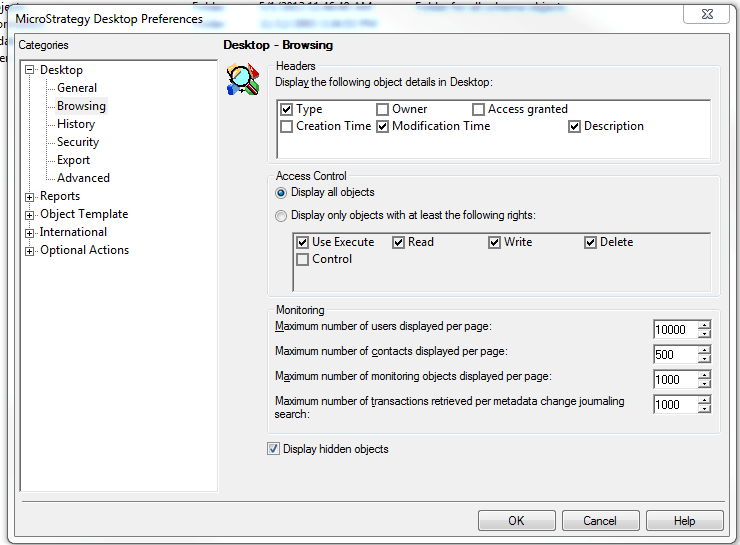Toggle the Description header checkbox
Screen dimensions: 740x545
point(574,126)
